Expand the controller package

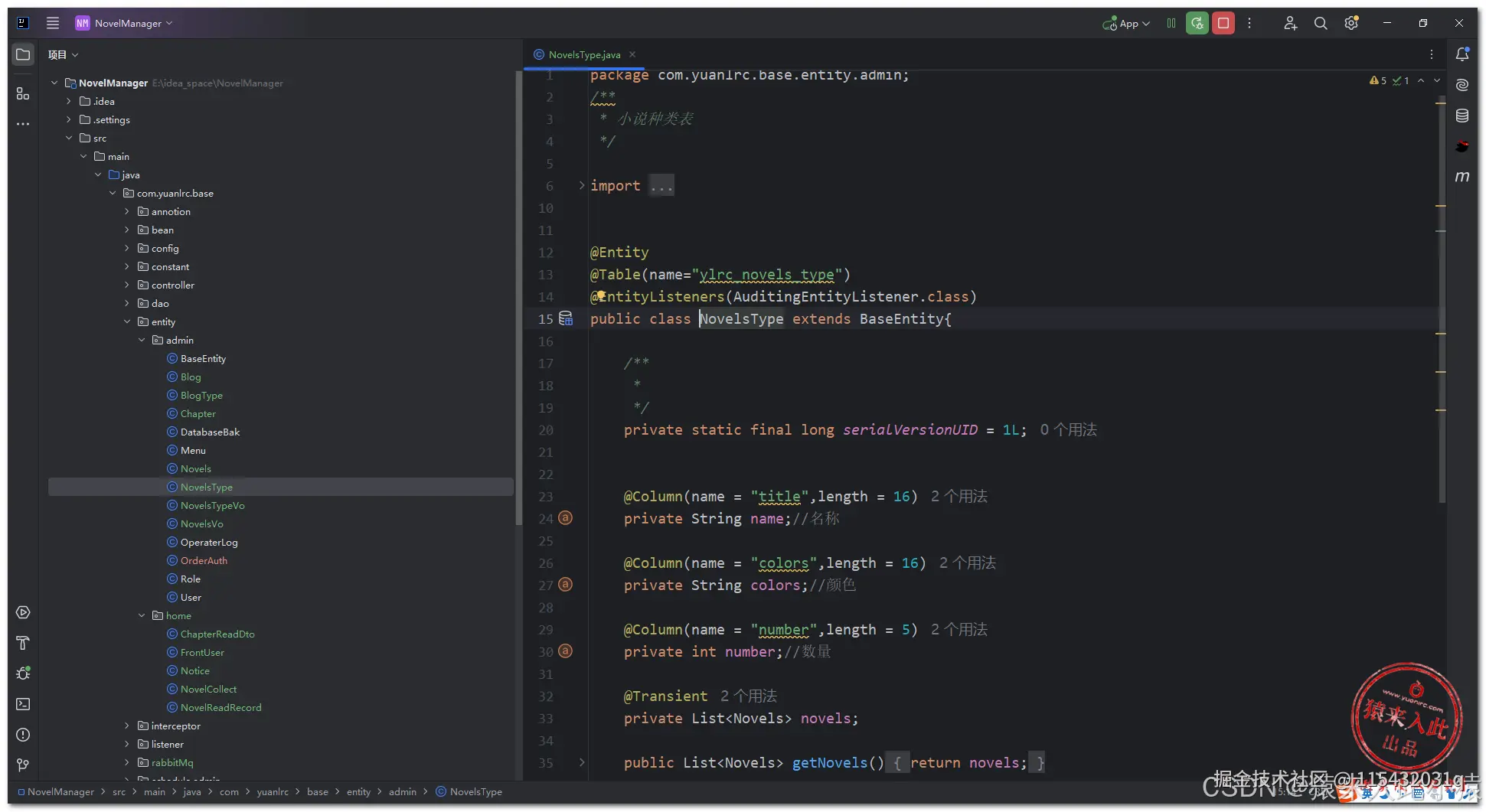pos(127,285)
